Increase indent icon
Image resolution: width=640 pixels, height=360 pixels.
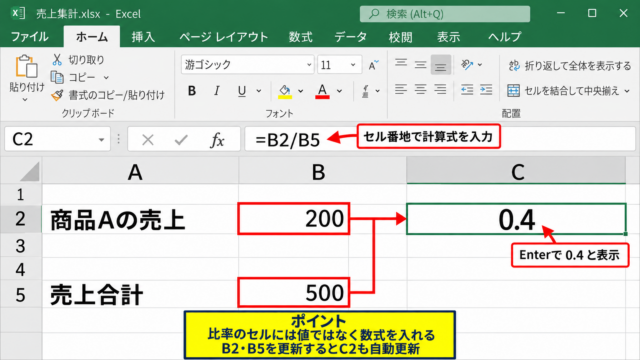pyautogui.click(x=486, y=89)
